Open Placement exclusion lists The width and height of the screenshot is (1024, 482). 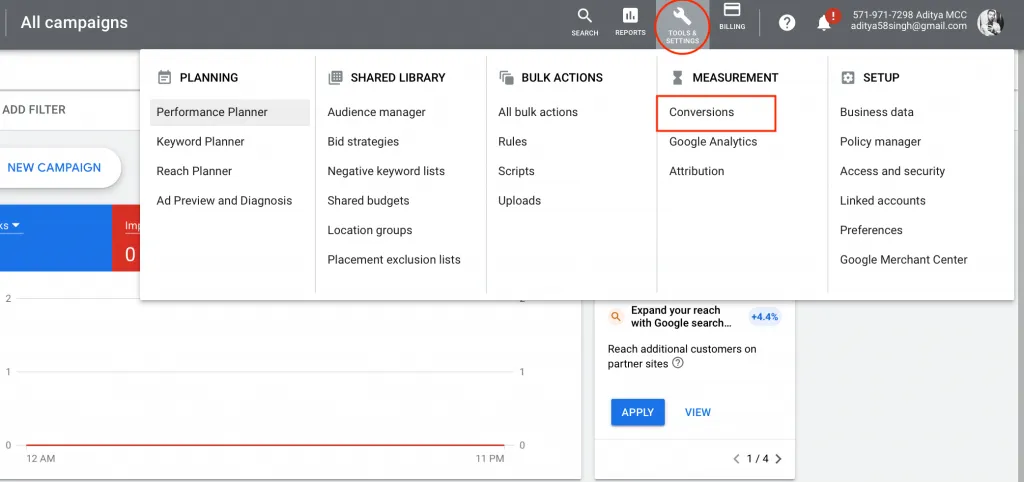click(394, 259)
